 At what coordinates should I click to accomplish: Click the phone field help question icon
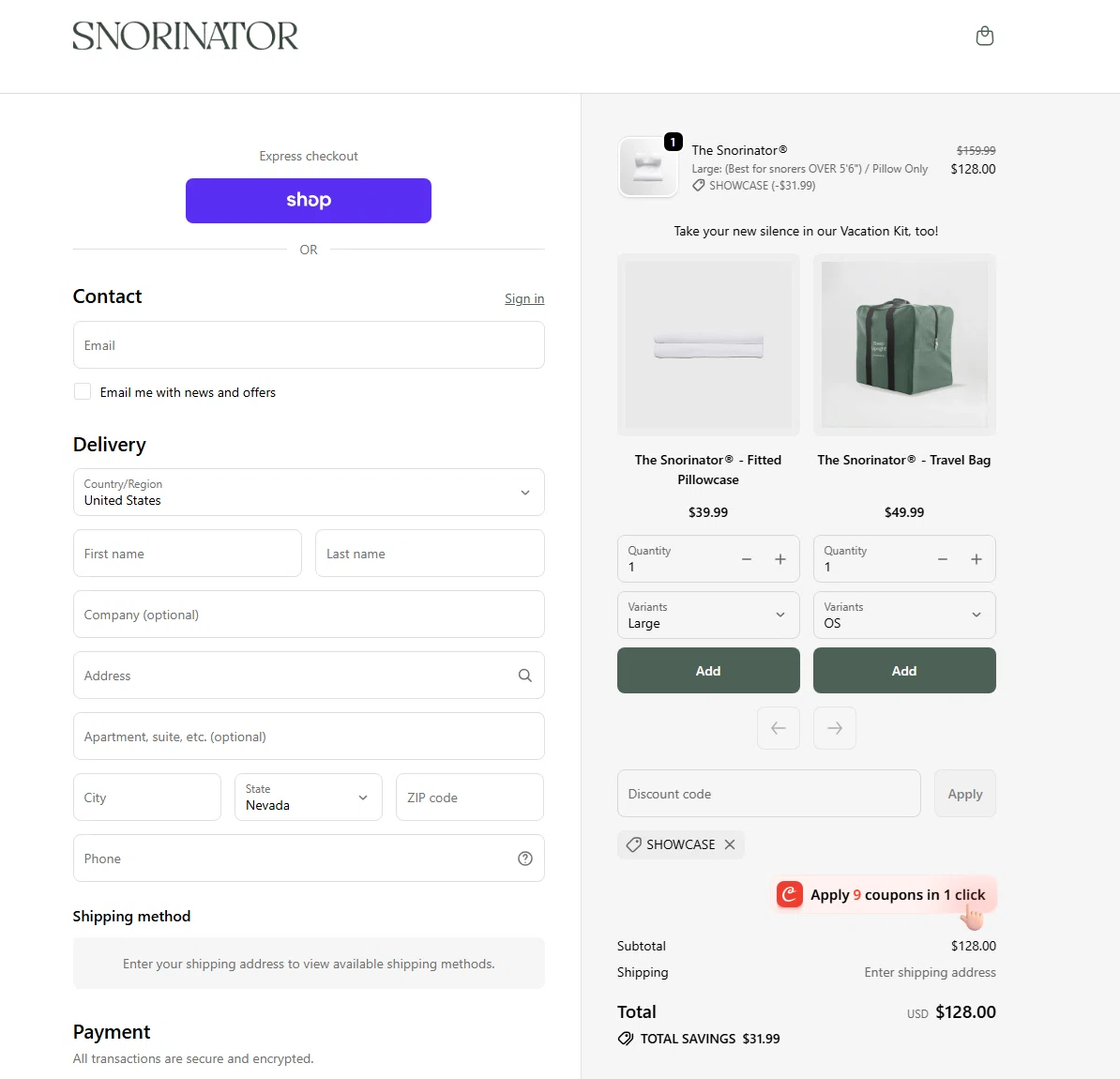click(525, 859)
